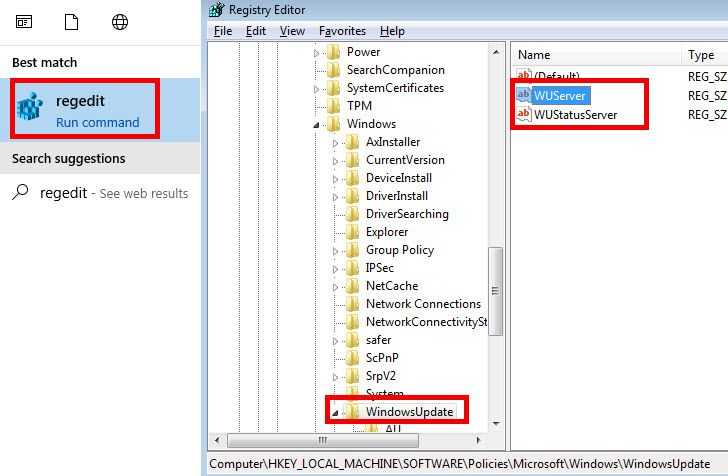
Task: Select the WUStatusServer value
Action: point(575,115)
